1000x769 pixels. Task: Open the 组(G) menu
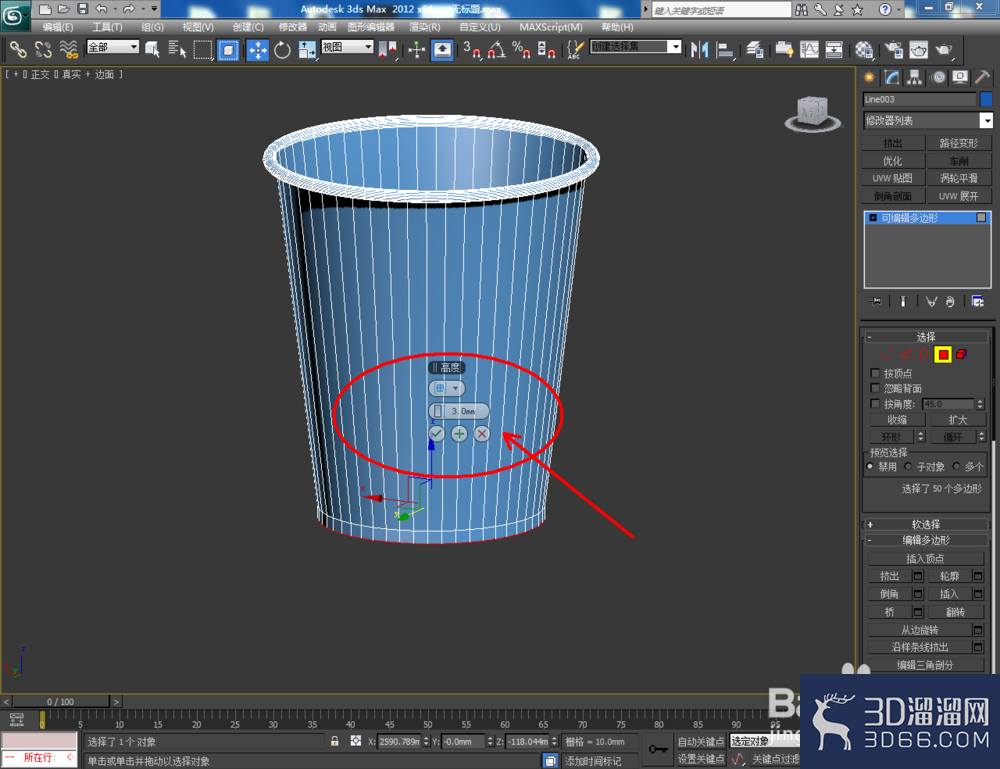(152, 27)
